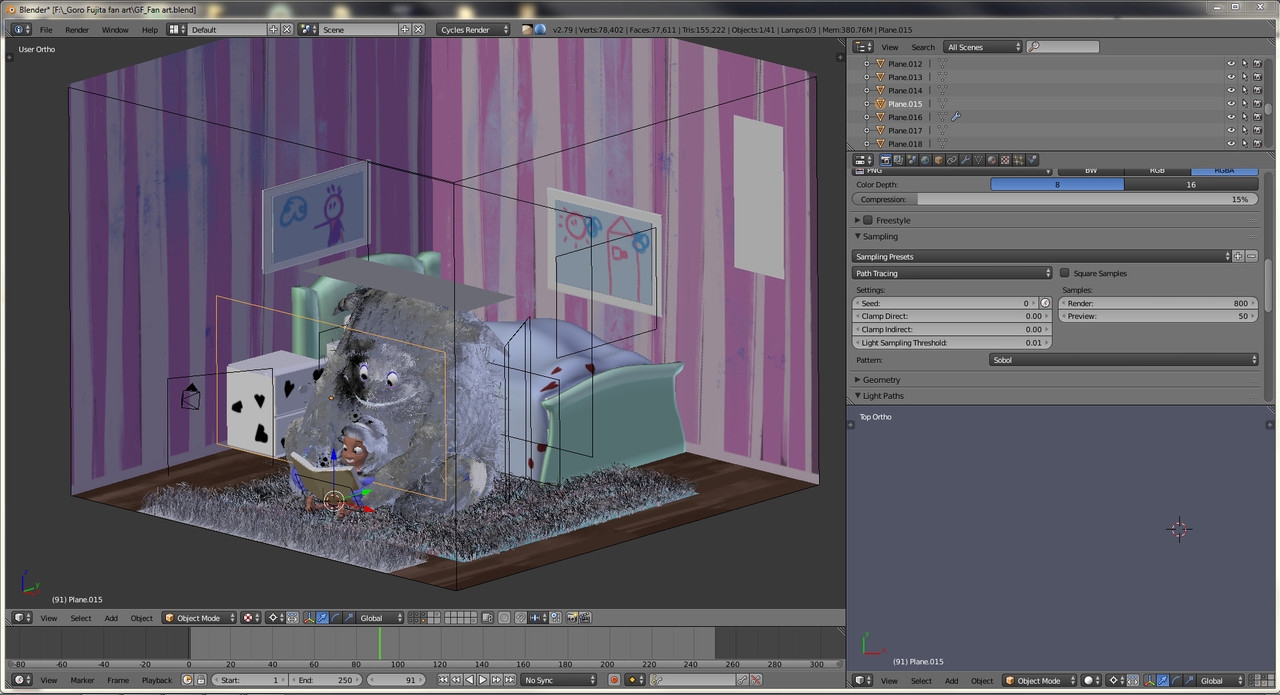Viewport: 1280px width, 695px height.
Task: Open the Cycles Render engine dropdown
Action: (474, 30)
